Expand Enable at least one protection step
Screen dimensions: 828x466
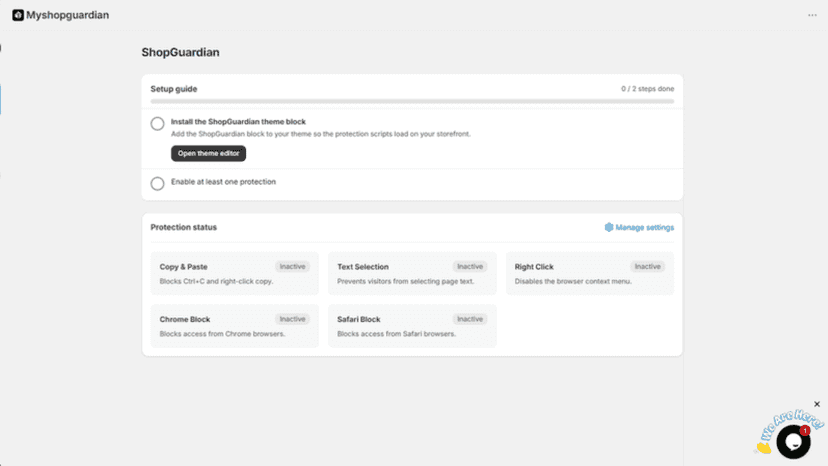pos(223,182)
